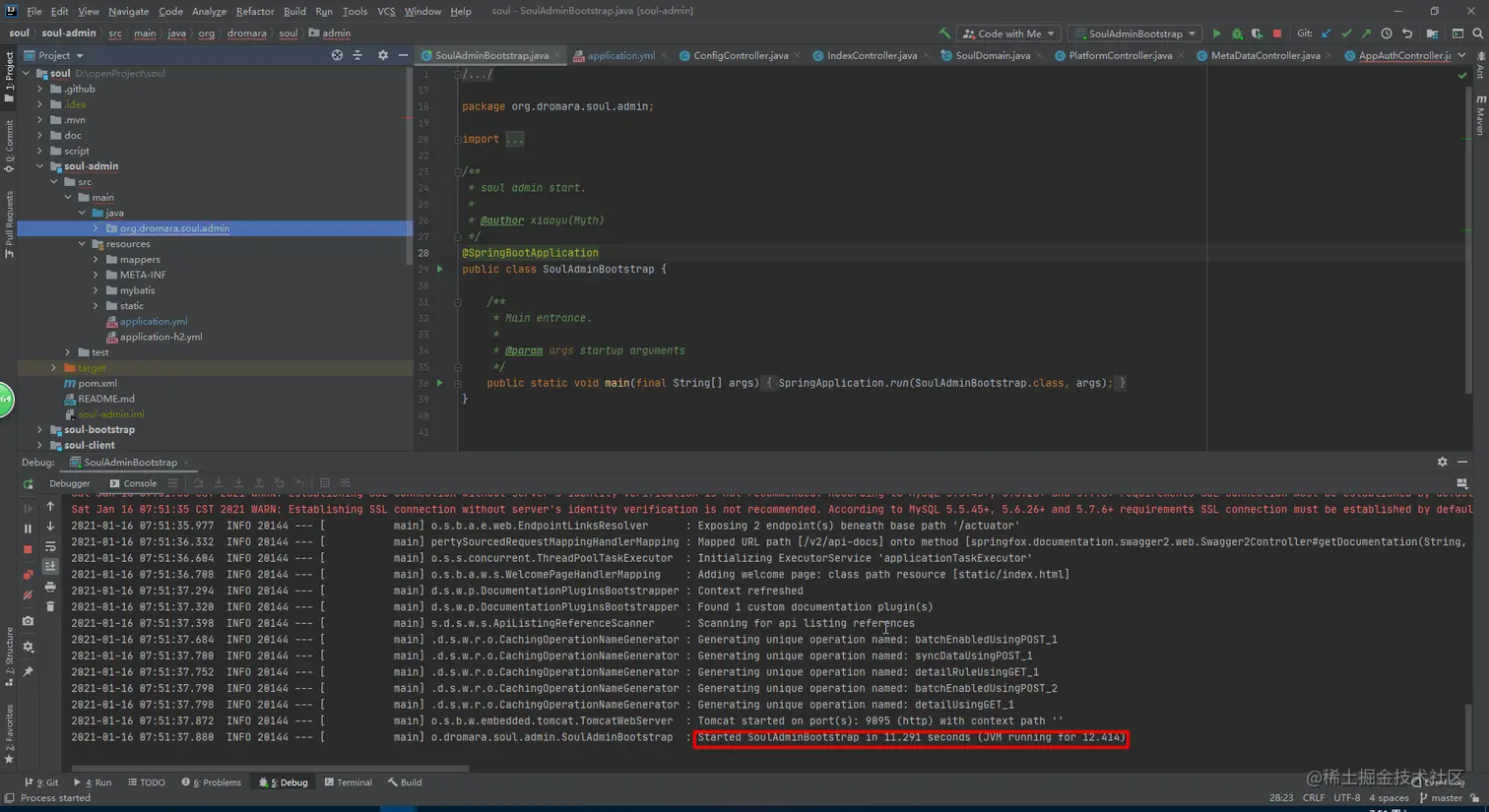Open the Terminal tool window
Image resolution: width=1489 pixels, height=812 pixels.
coord(349,782)
